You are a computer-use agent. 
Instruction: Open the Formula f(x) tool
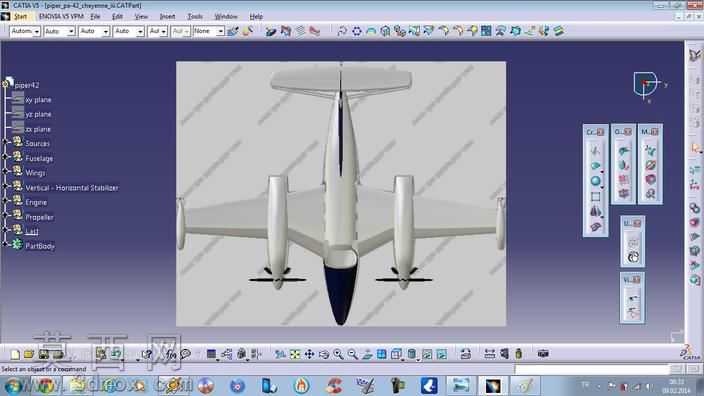click(x=171, y=355)
